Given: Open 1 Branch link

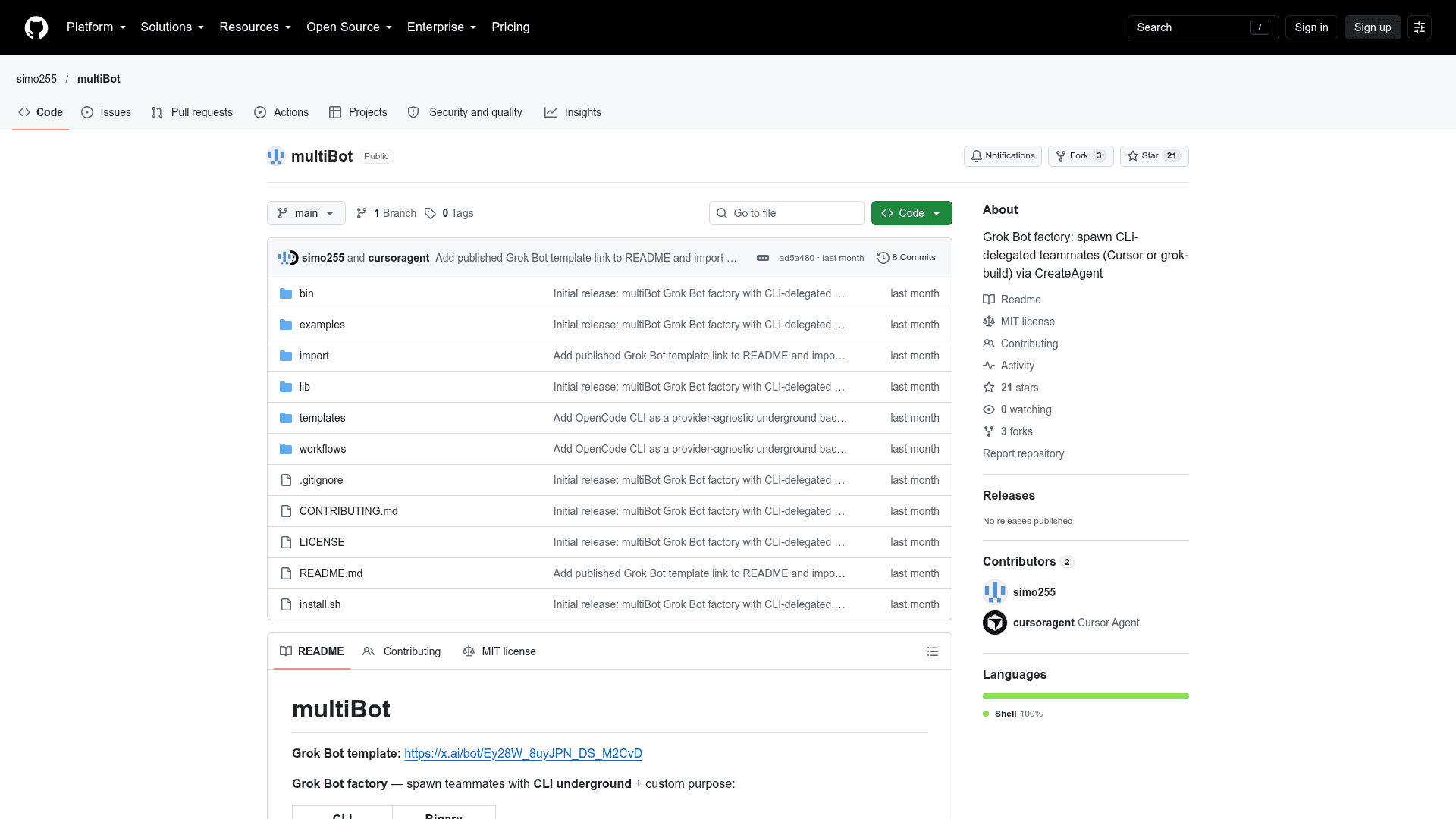Looking at the screenshot, I should tap(386, 213).
